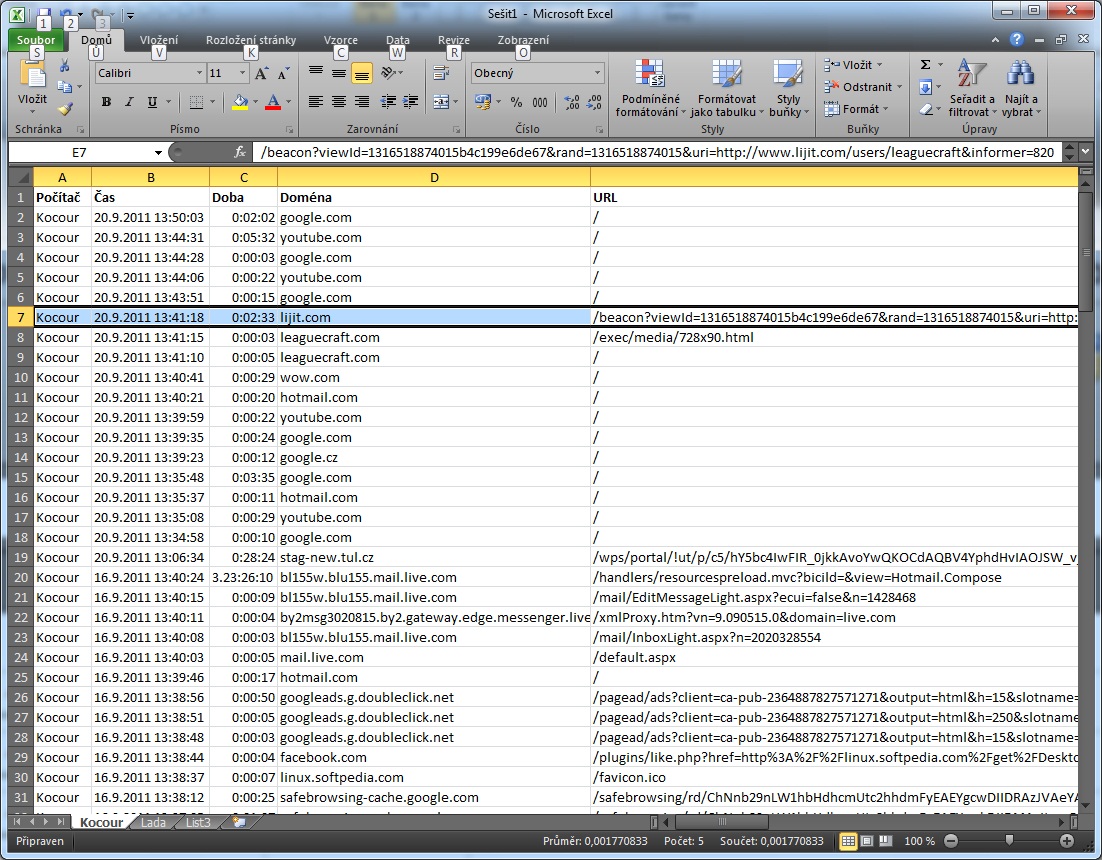Switch to the Zobrazení tab
Screen dimensions: 1102x860
click(524, 40)
